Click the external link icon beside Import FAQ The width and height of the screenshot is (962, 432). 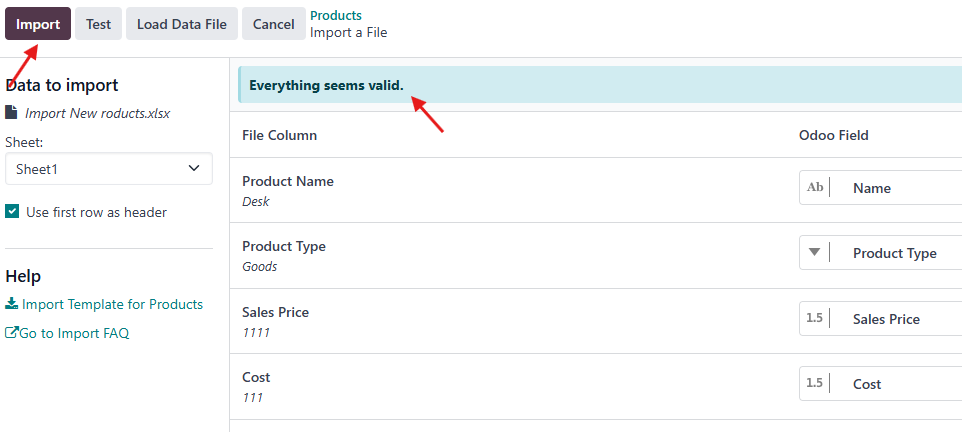12,333
